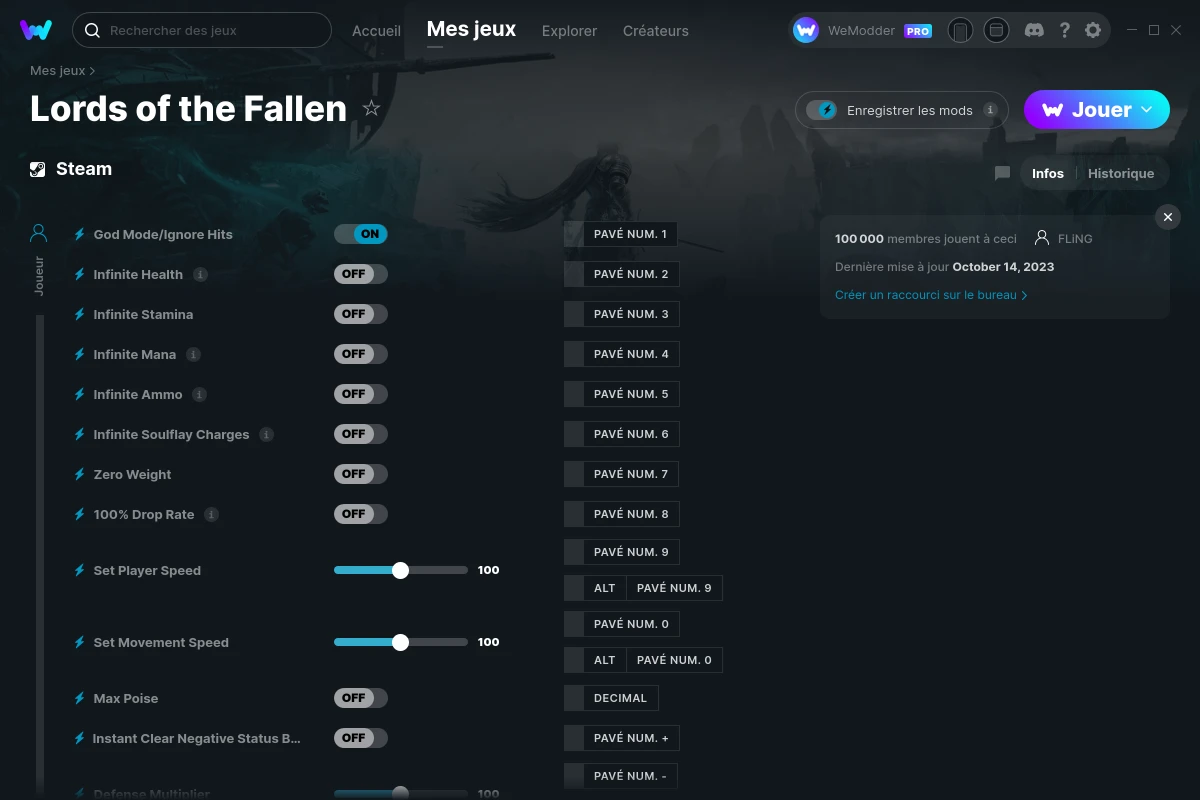Click the Enregistrer les mods info icon

pos(990,110)
